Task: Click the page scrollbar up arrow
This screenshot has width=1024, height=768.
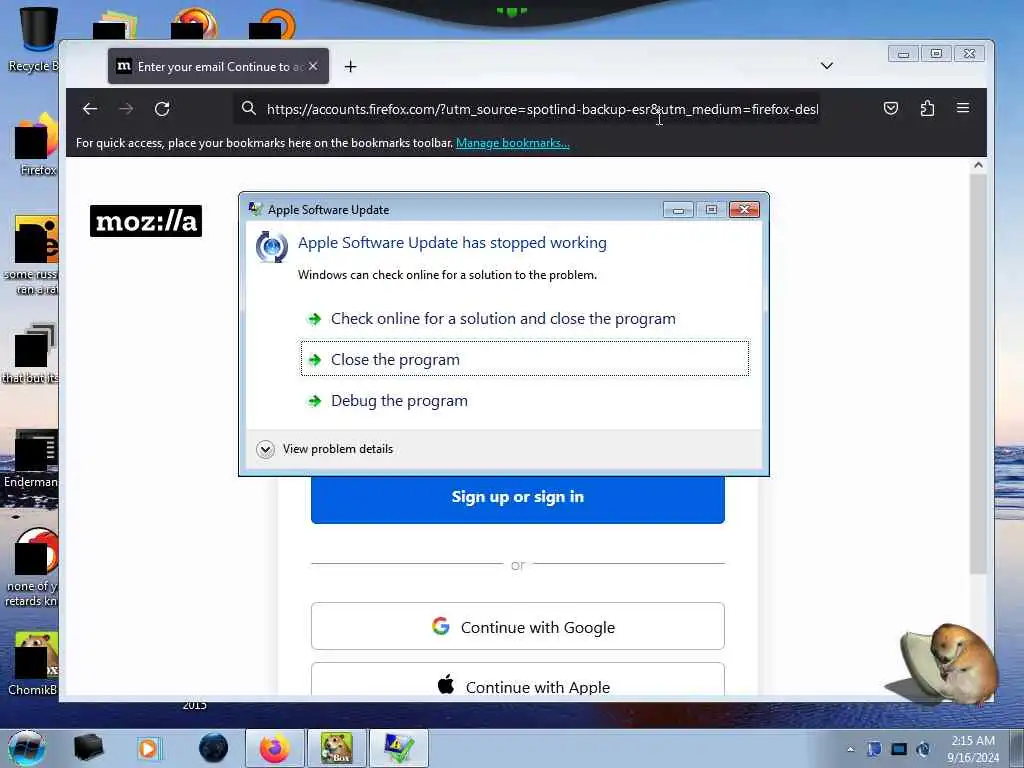Action: coord(978,165)
